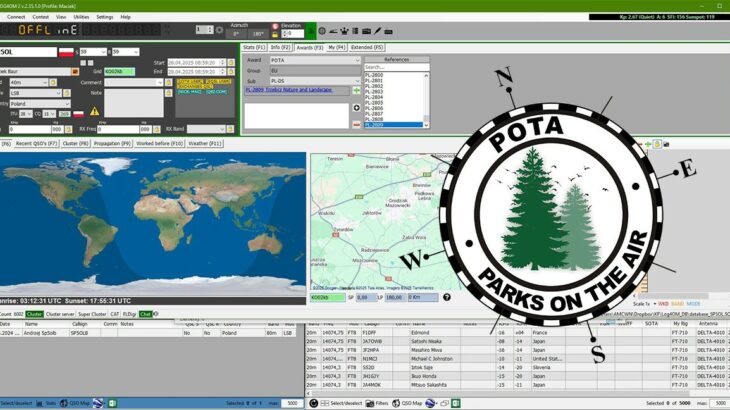Export with the left Excel icon at bottom
The height and width of the screenshot is (410, 730).
(112, 403)
